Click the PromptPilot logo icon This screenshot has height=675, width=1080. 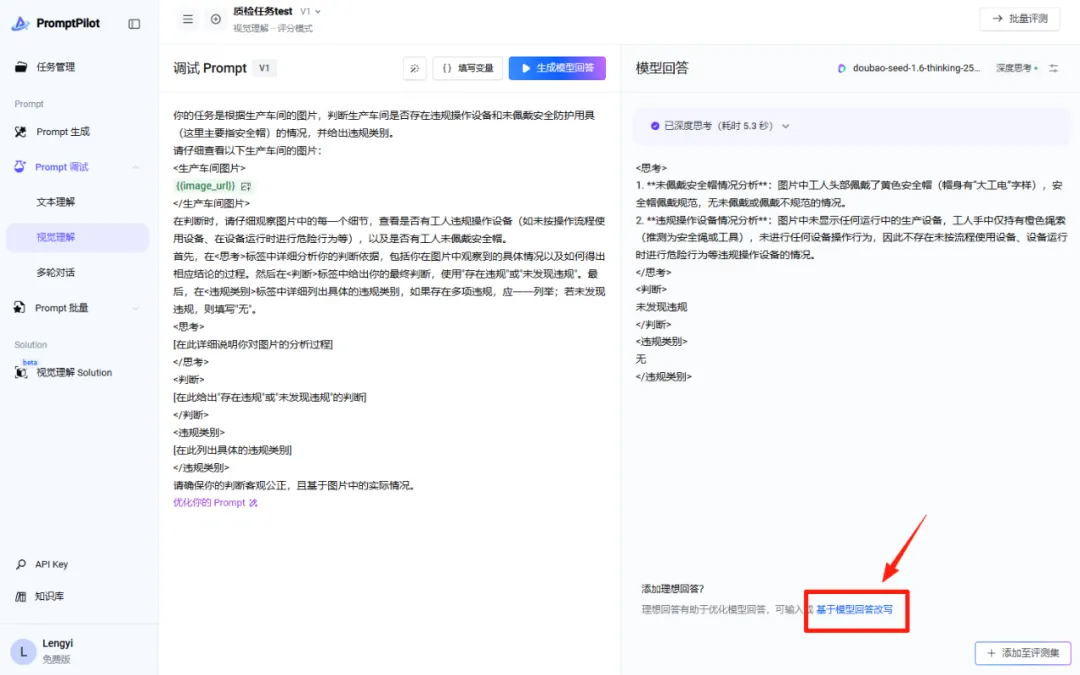point(20,23)
